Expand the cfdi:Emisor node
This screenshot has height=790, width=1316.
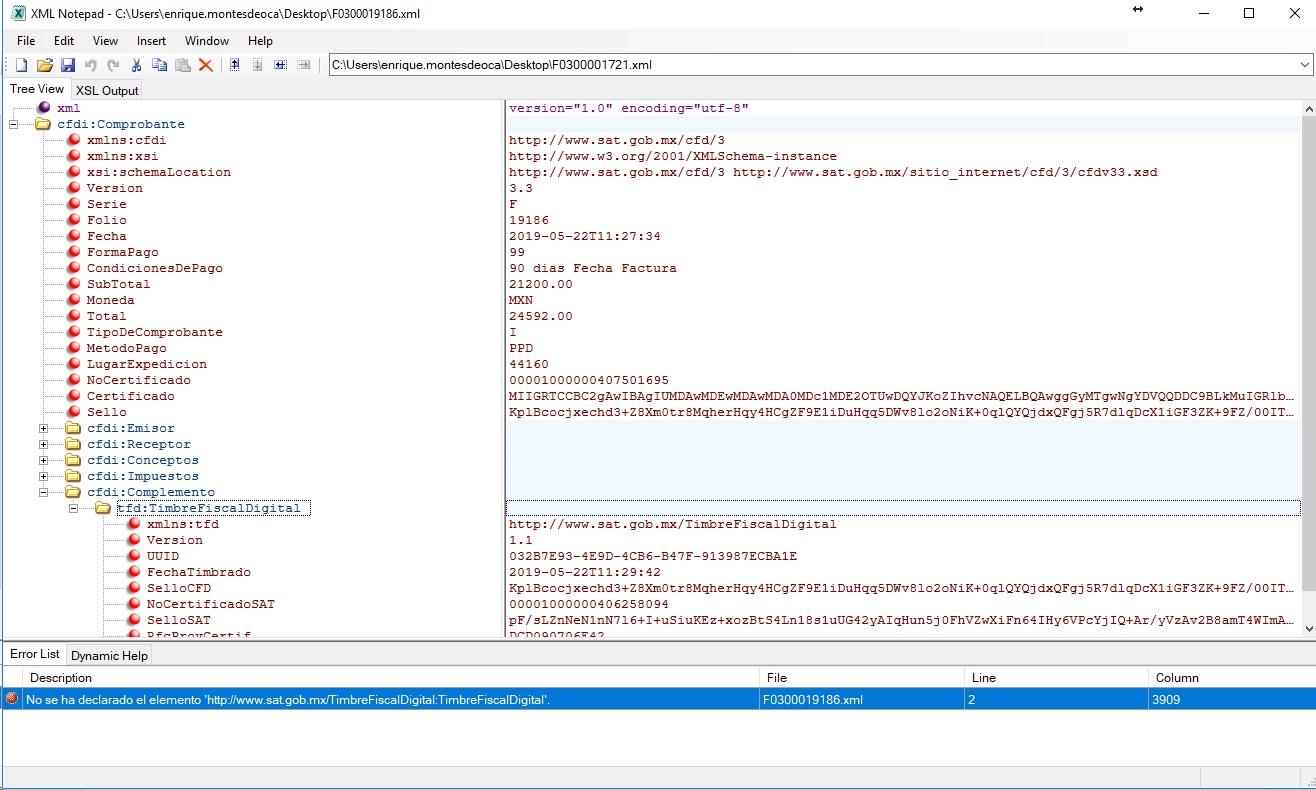click(44, 428)
